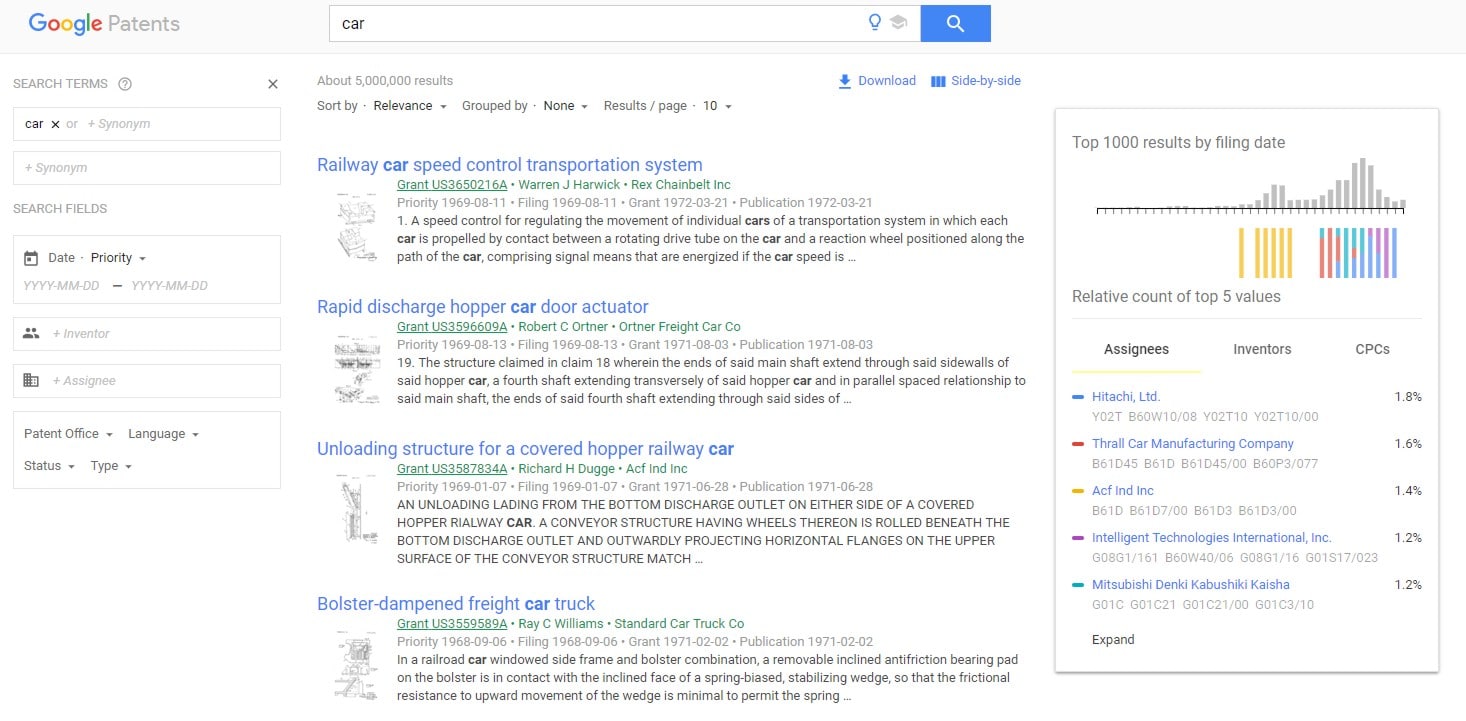
Task: Open the Grouped by None dropdown
Action: pyautogui.click(x=565, y=106)
